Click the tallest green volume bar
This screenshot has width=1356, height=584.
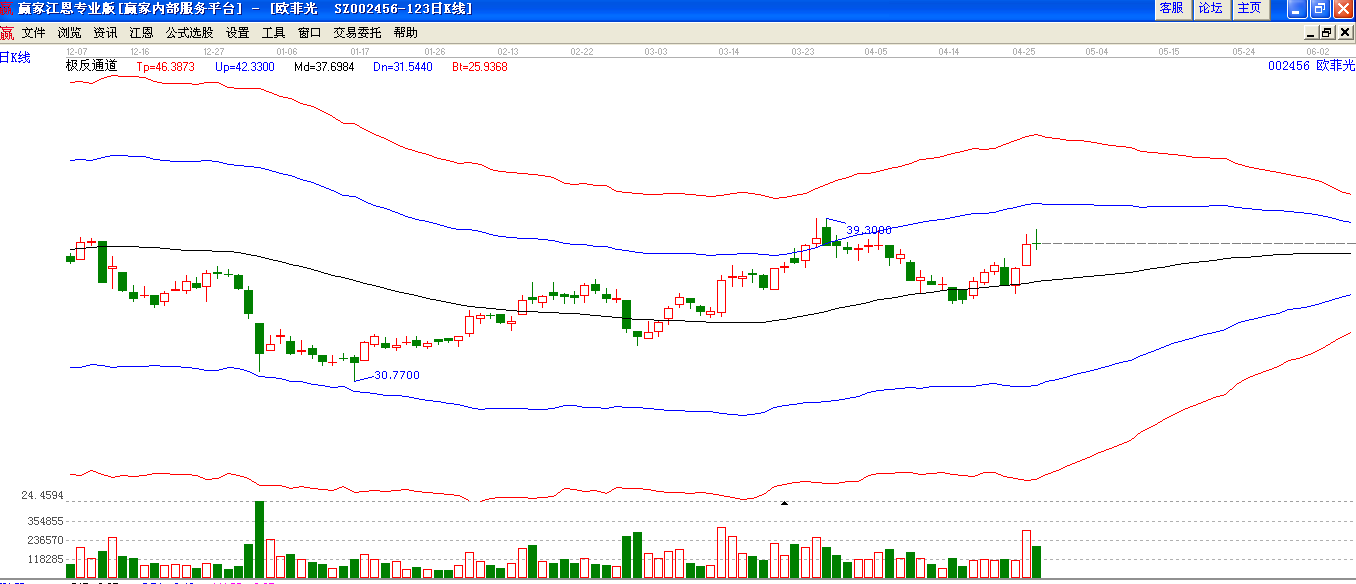(x=260, y=539)
